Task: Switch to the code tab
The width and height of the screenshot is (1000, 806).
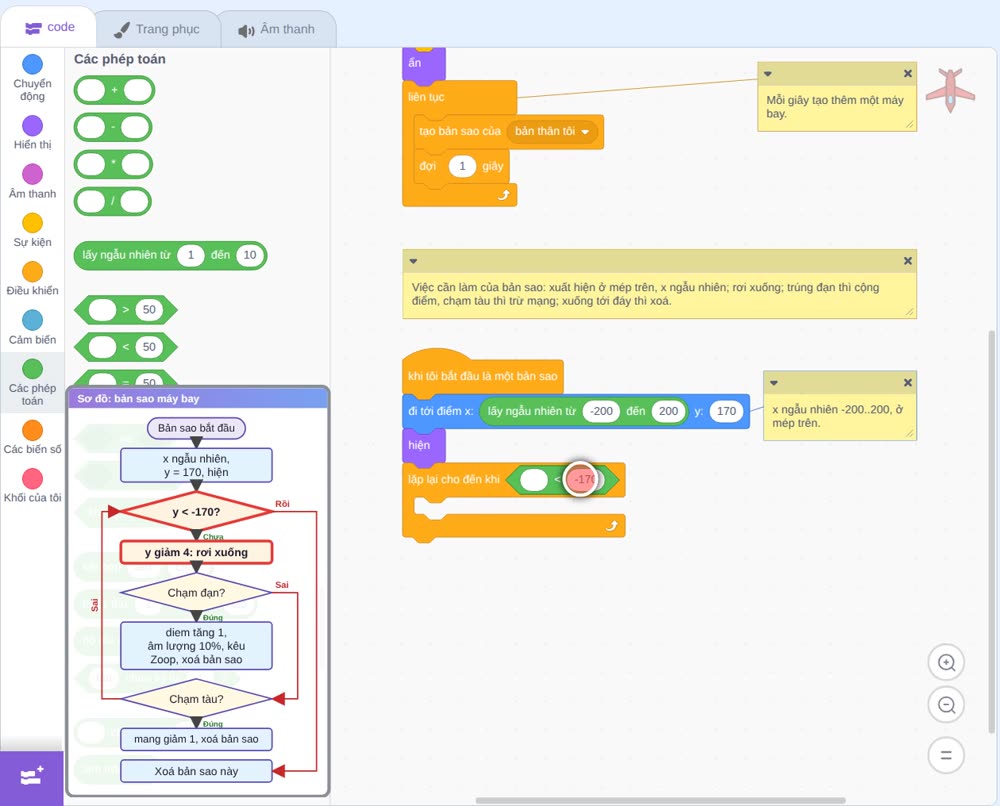Action: coord(49,27)
